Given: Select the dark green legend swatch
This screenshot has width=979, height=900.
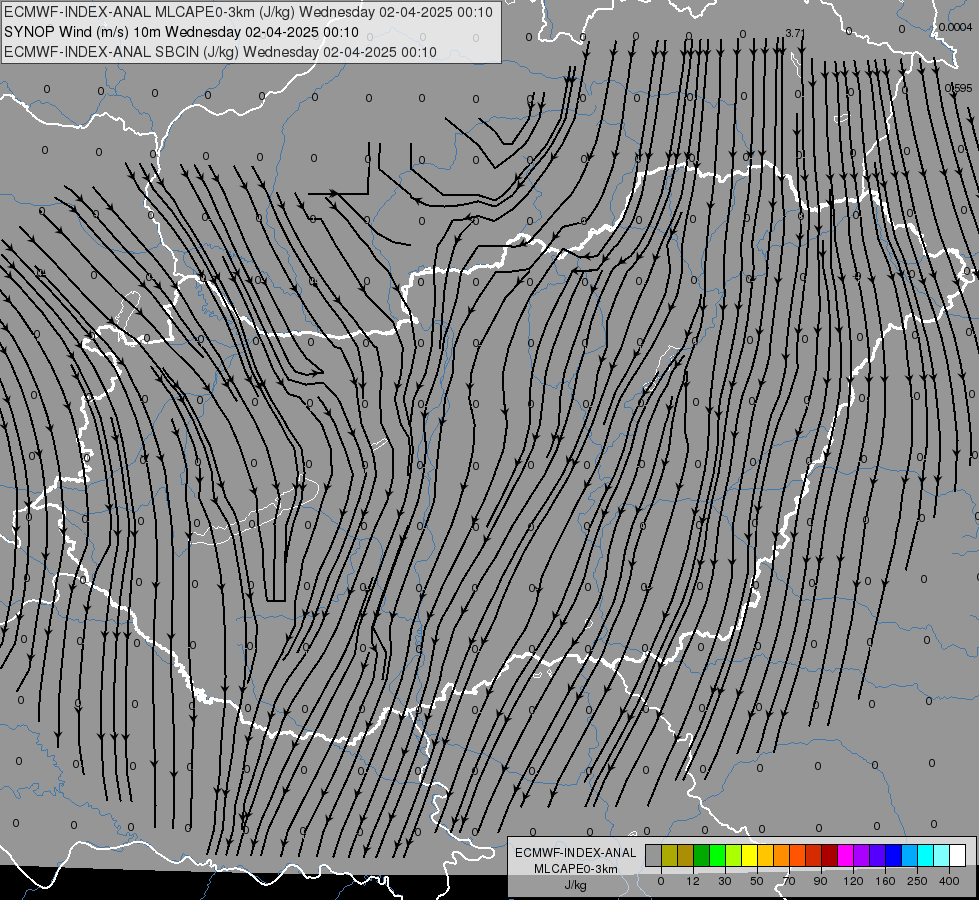Looking at the screenshot, I should 702,855.
